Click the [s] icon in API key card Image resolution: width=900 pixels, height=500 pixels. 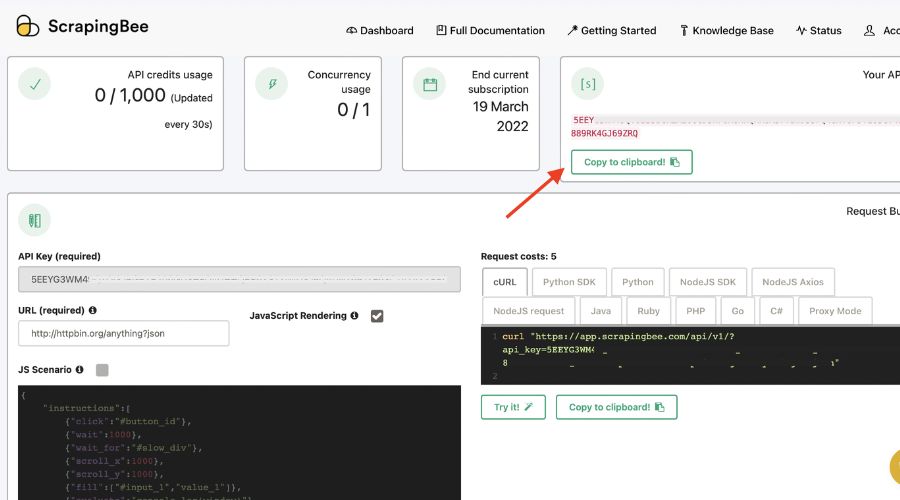click(x=588, y=84)
